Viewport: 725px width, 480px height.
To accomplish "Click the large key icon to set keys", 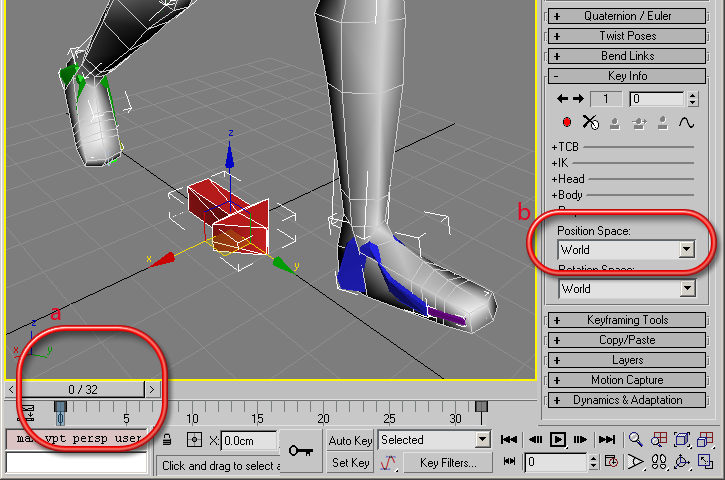I will click(301, 450).
